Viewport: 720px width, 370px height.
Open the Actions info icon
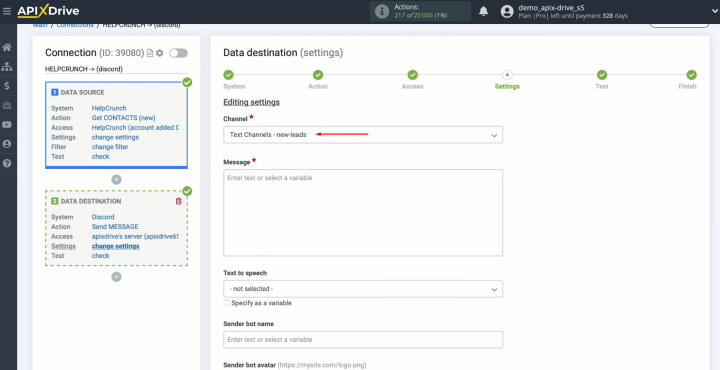point(382,11)
